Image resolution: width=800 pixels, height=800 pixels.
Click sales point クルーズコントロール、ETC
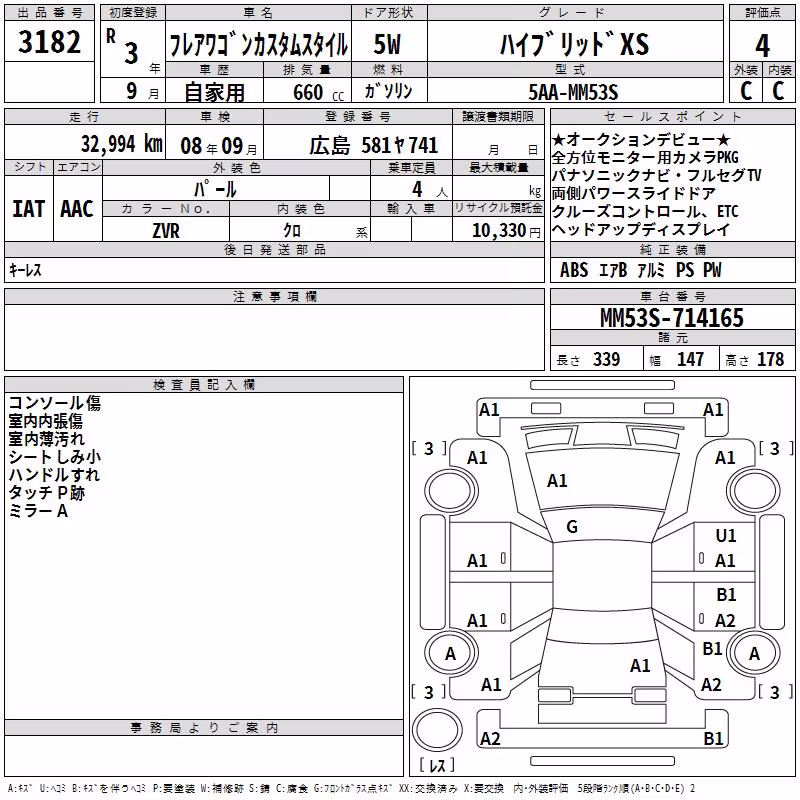(645, 211)
